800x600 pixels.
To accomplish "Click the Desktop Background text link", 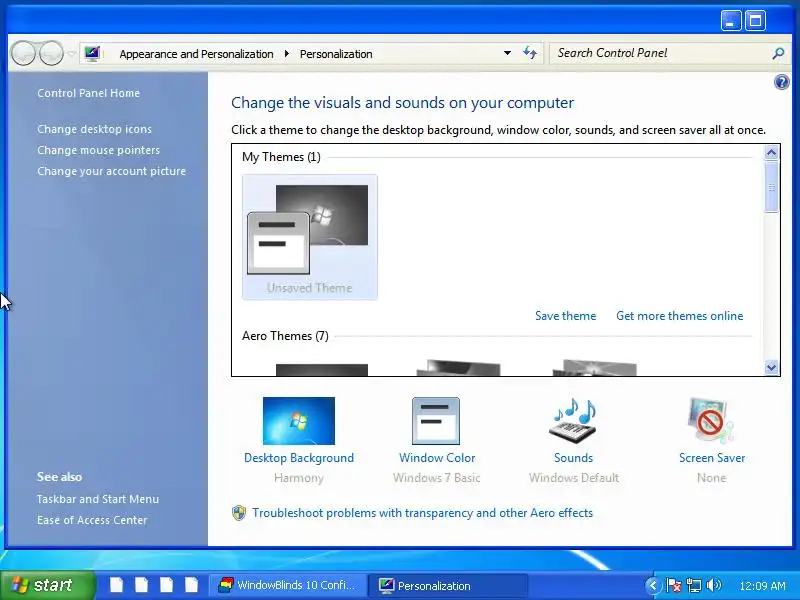I will [299, 458].
